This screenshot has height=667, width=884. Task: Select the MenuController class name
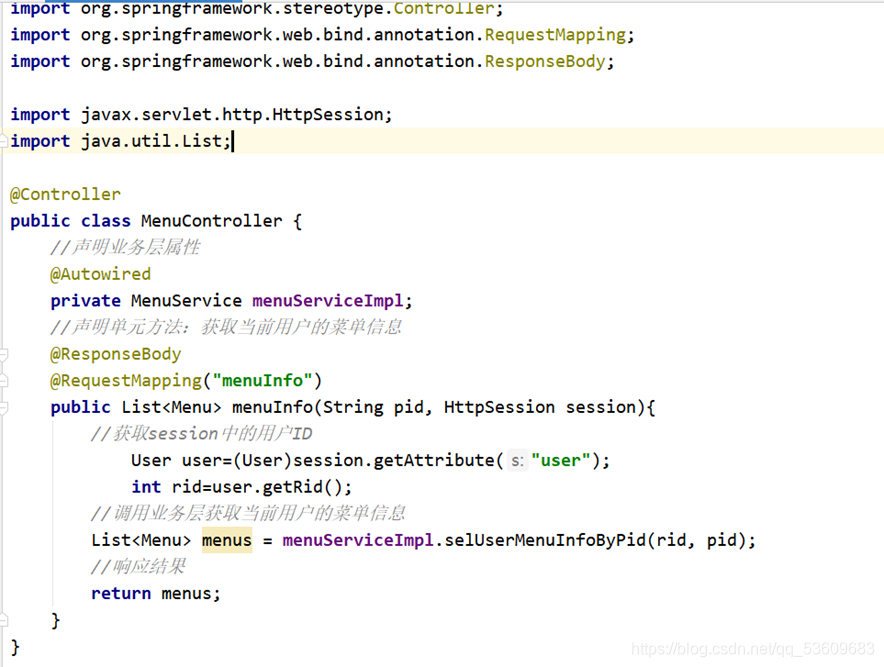(211, 221)
